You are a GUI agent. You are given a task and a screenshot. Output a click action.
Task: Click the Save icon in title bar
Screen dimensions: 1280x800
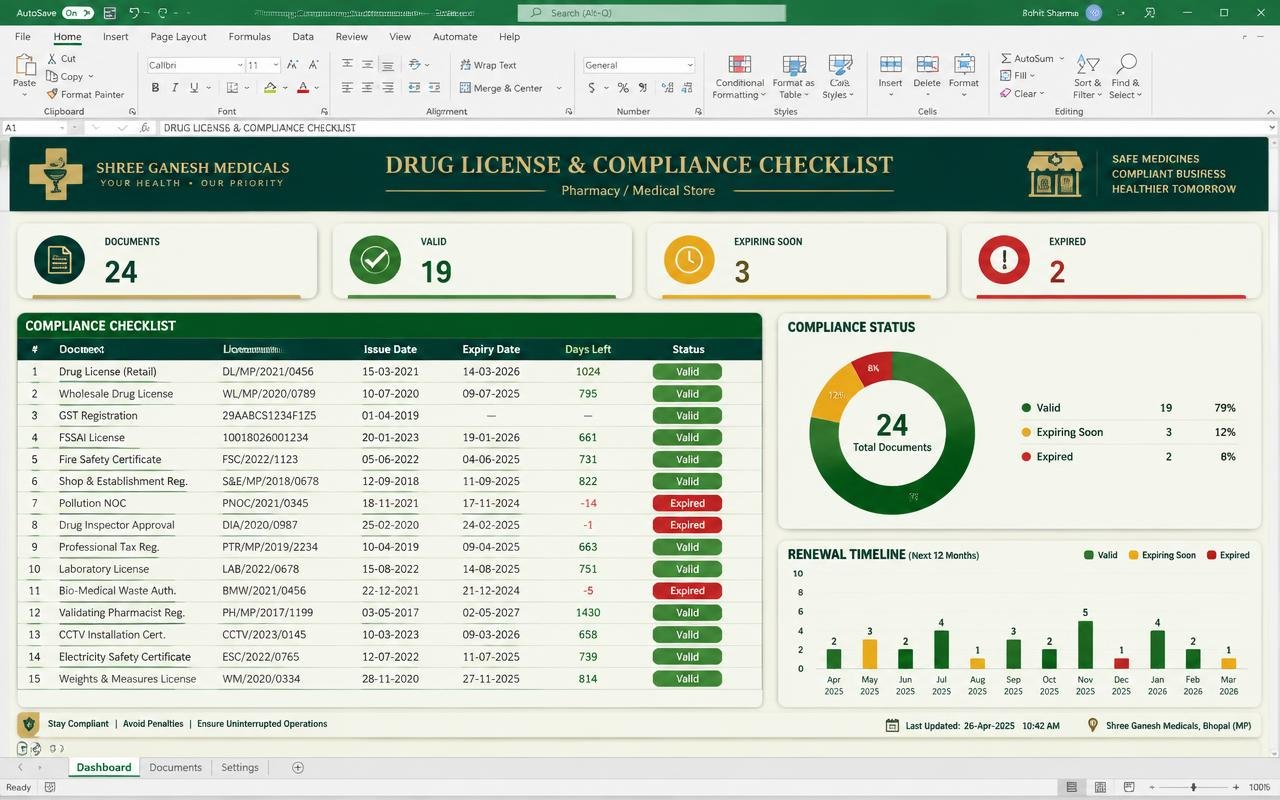point(109,13)
